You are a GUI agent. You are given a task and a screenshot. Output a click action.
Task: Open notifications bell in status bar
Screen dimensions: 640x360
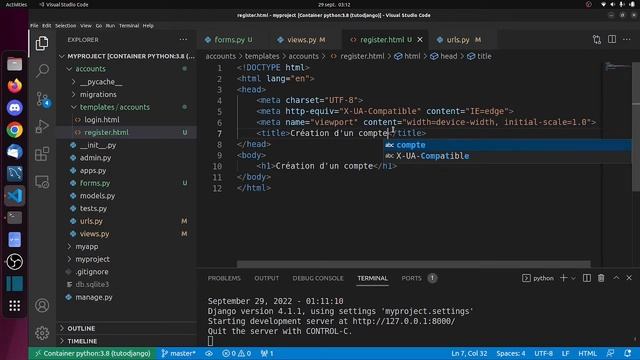(628, 353)
